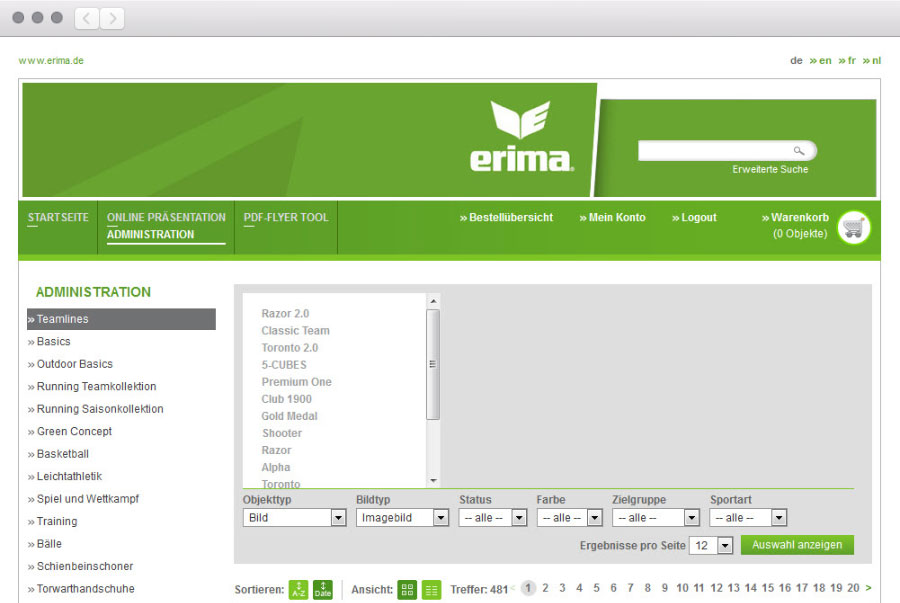Expand the Farbe dropdown
Screen dimensions: 900x603
click(x=569, y=518)
